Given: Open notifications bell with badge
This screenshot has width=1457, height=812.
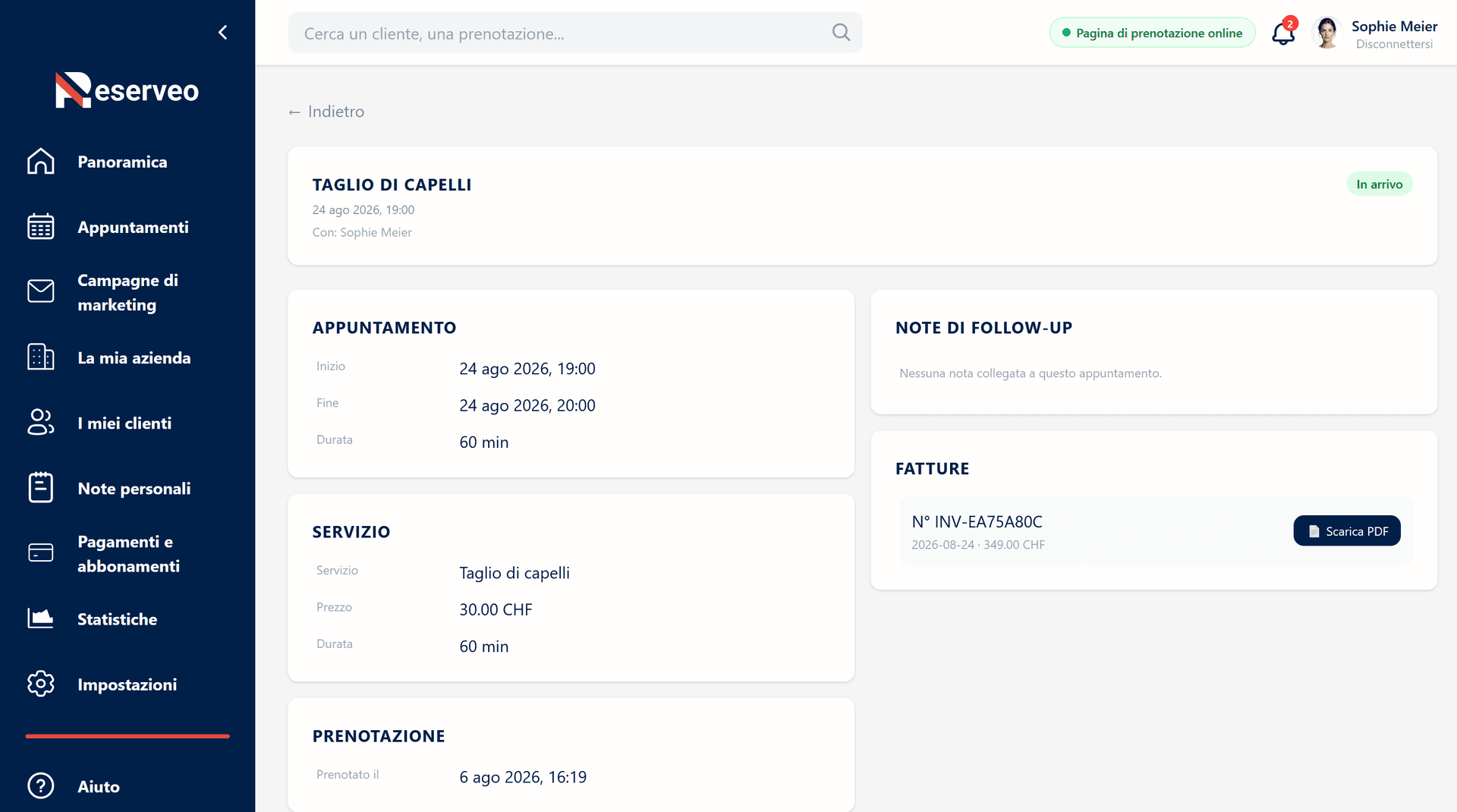Looking at the screenshot, I should click(1284, 33).
